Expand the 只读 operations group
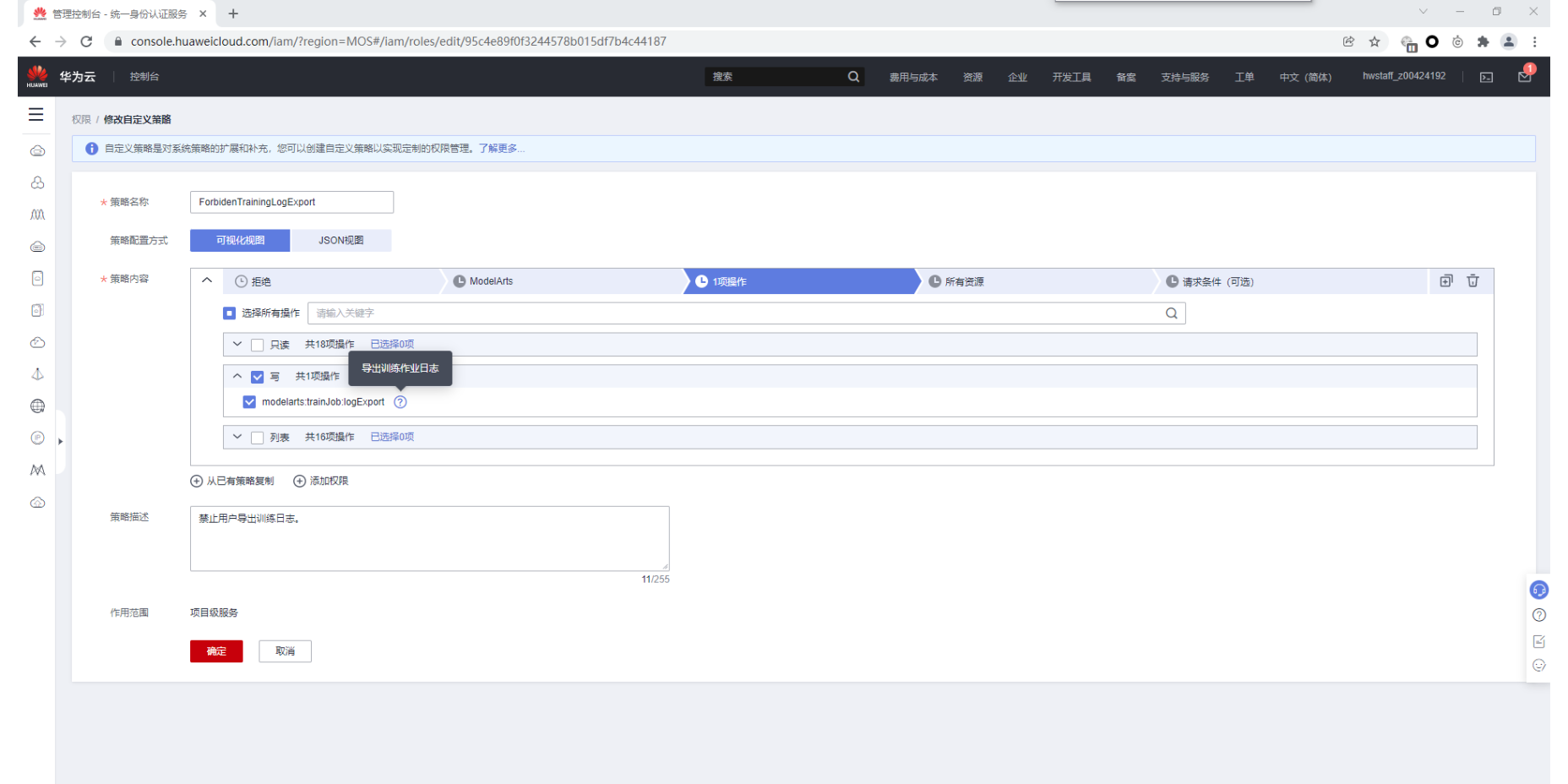The image size is (1568, 784). click(x=237, y=344)
